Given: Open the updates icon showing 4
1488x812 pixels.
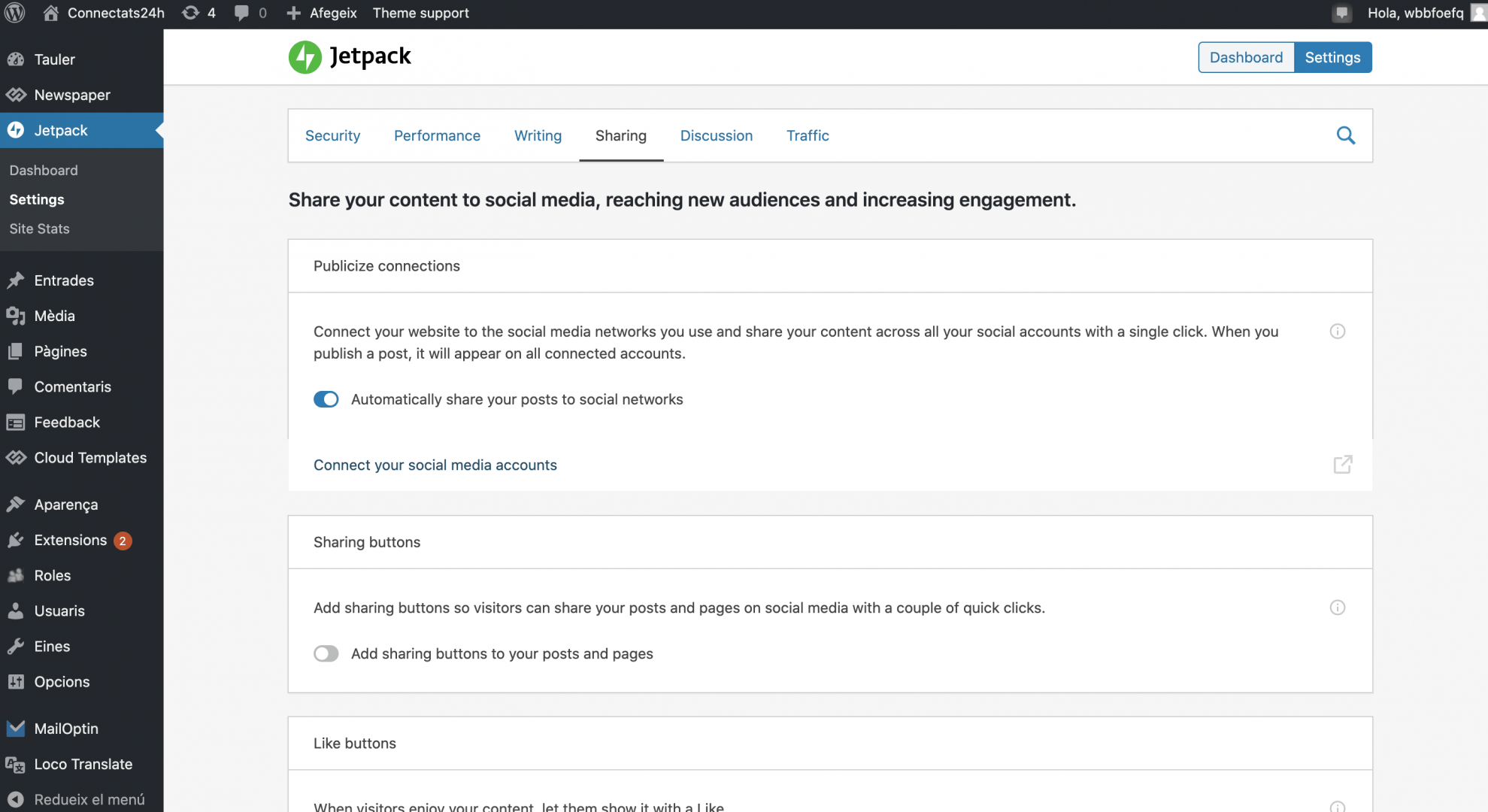Looking at the screenshot, I should [192, 13].
